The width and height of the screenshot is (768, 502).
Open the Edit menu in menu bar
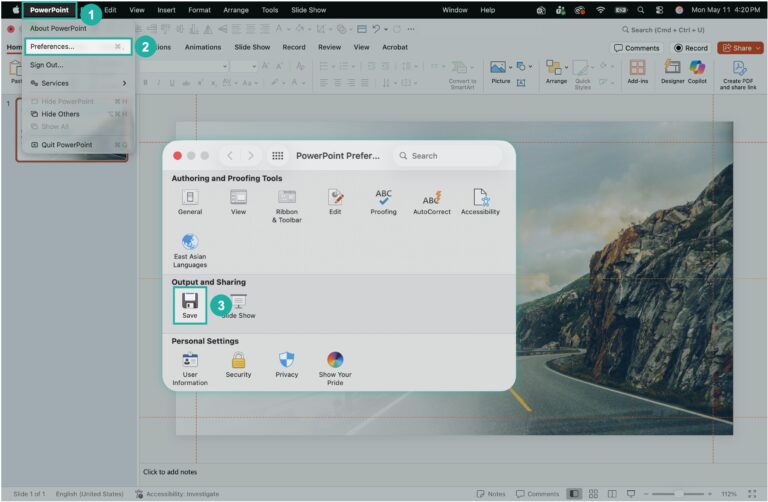pyautogui.click(x=110, y=10)
